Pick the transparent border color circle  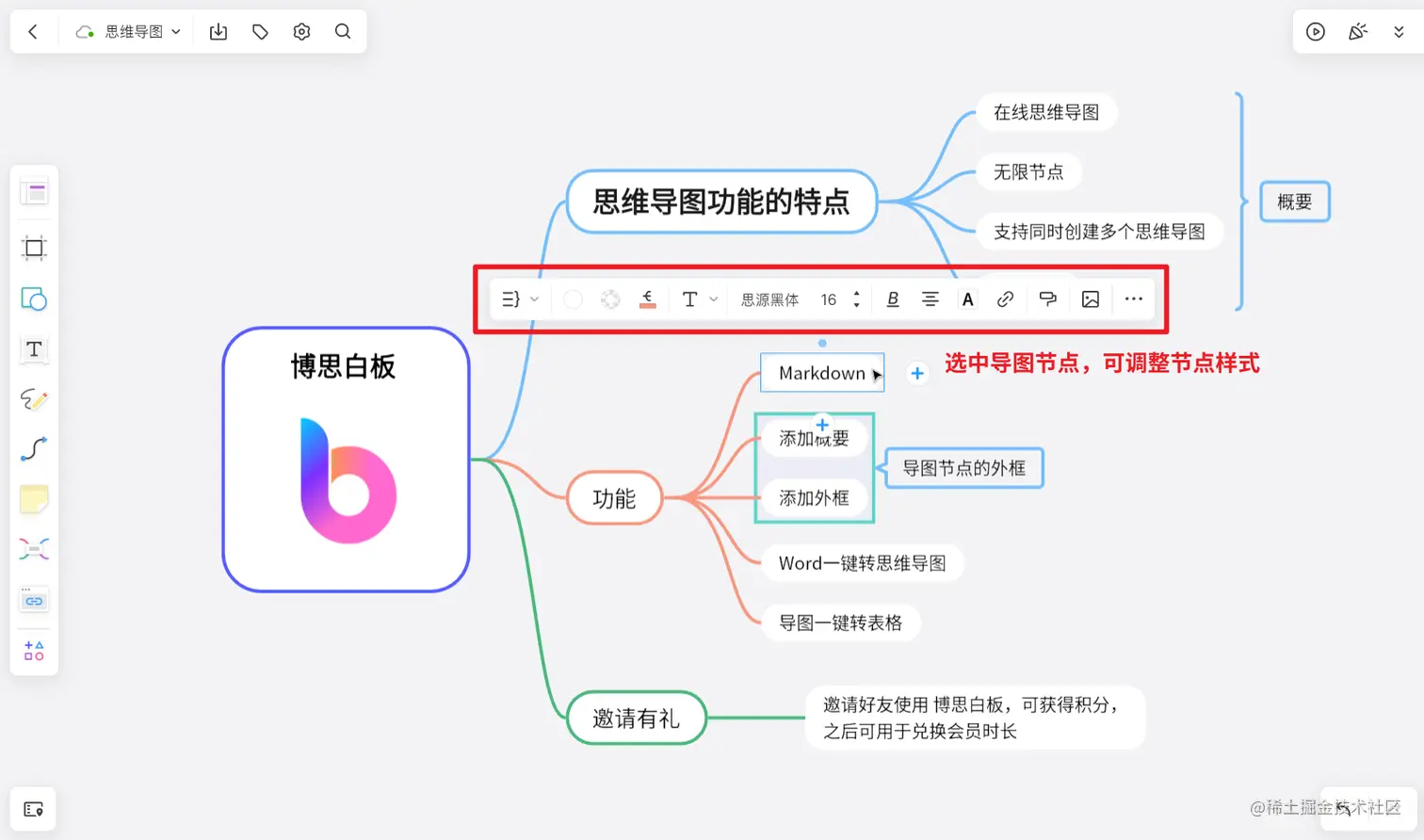coord(610,299)
